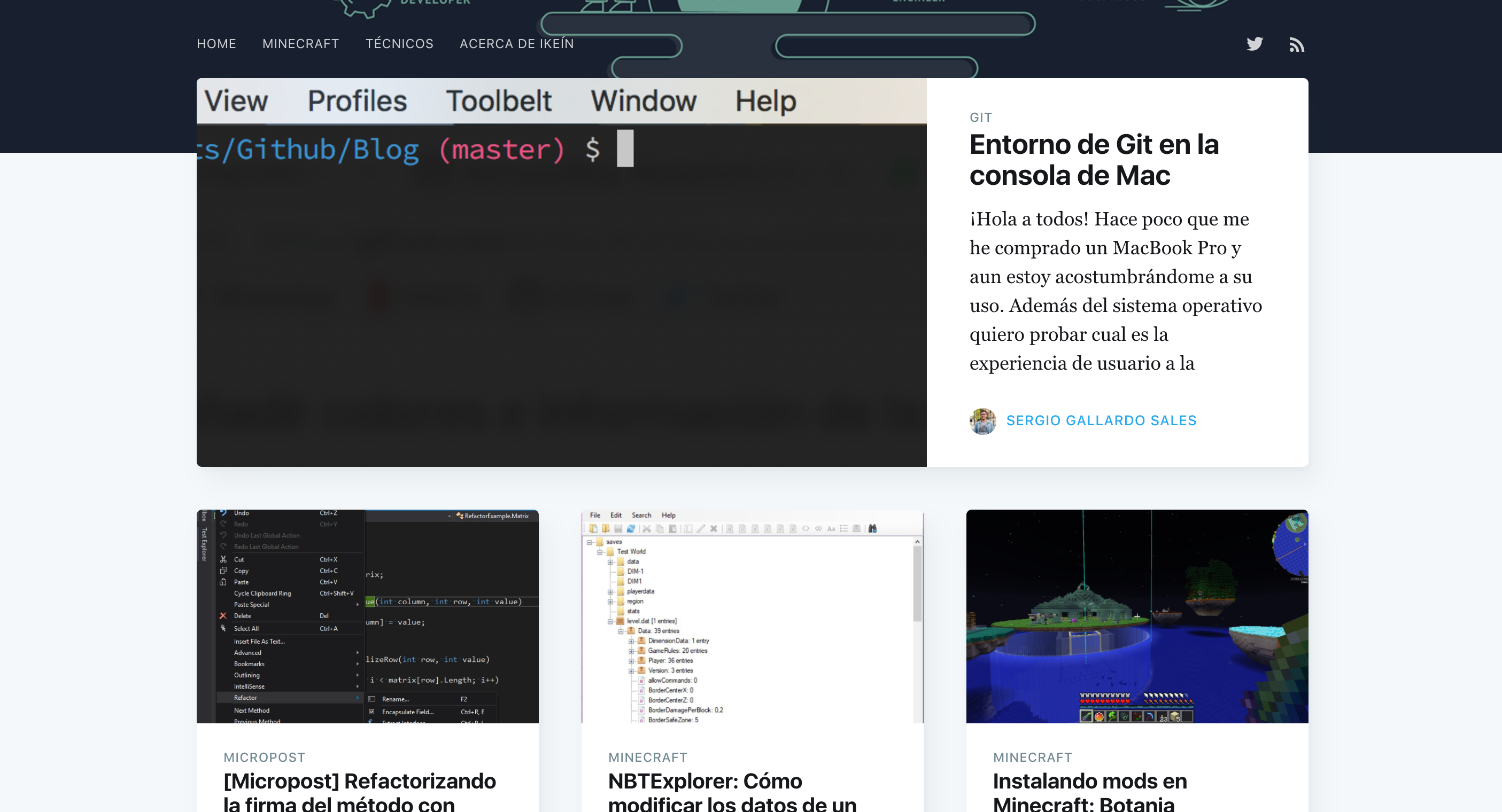The height and width of the screenshot is (812, 1502).
Task: Open the GIT category label
Action: click(x=981, y=117)
